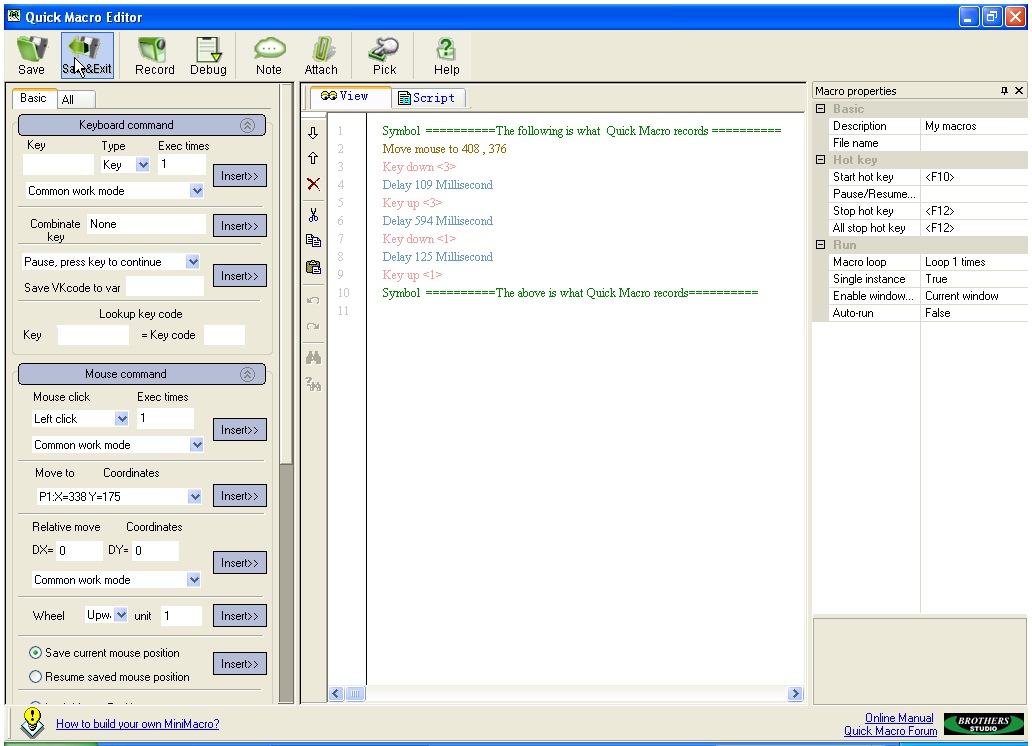The height and width of the screenshot is (746, 1032).
Task: Click the binoculars Find icon
Action: tap(313, 358)
